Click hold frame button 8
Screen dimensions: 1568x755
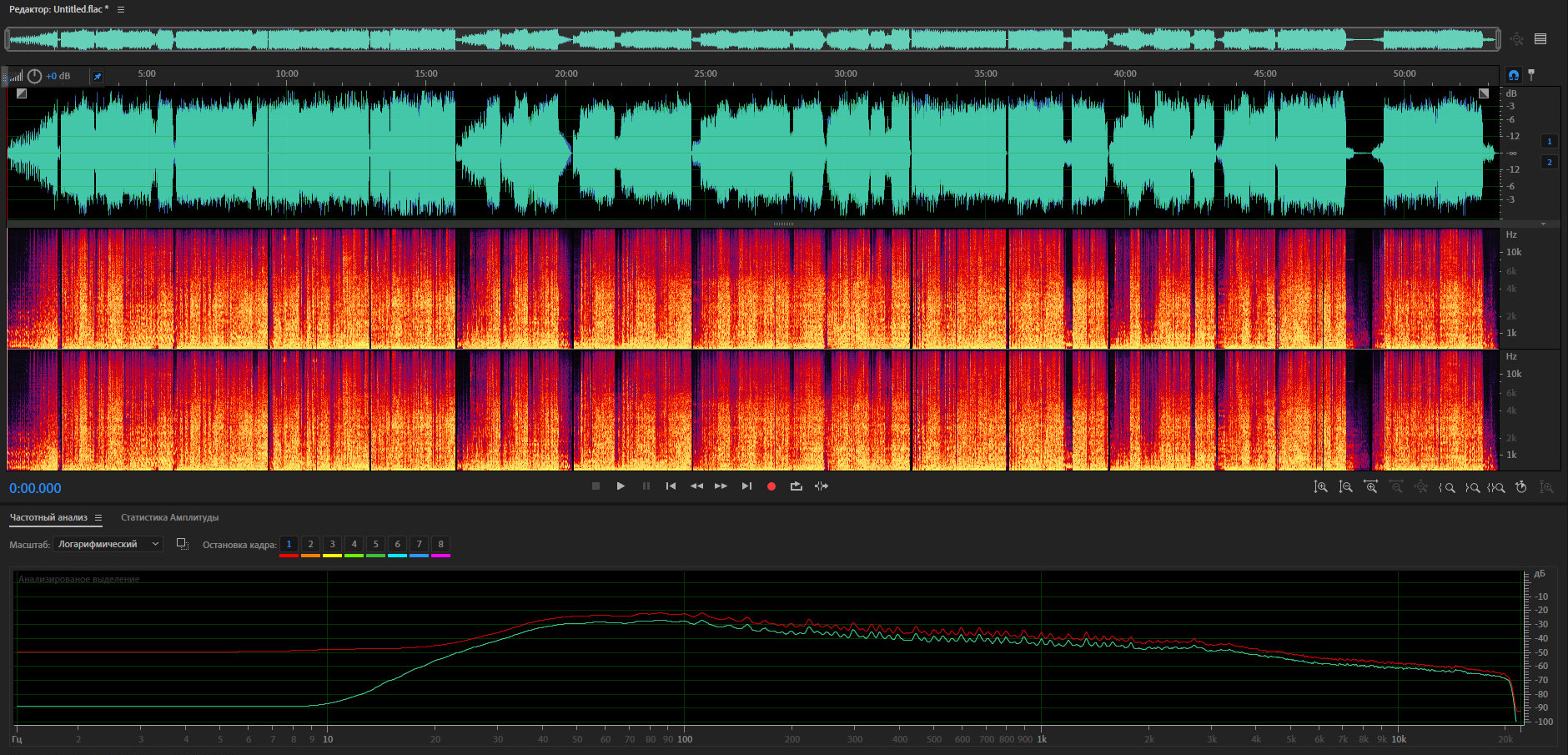[440, 545]
